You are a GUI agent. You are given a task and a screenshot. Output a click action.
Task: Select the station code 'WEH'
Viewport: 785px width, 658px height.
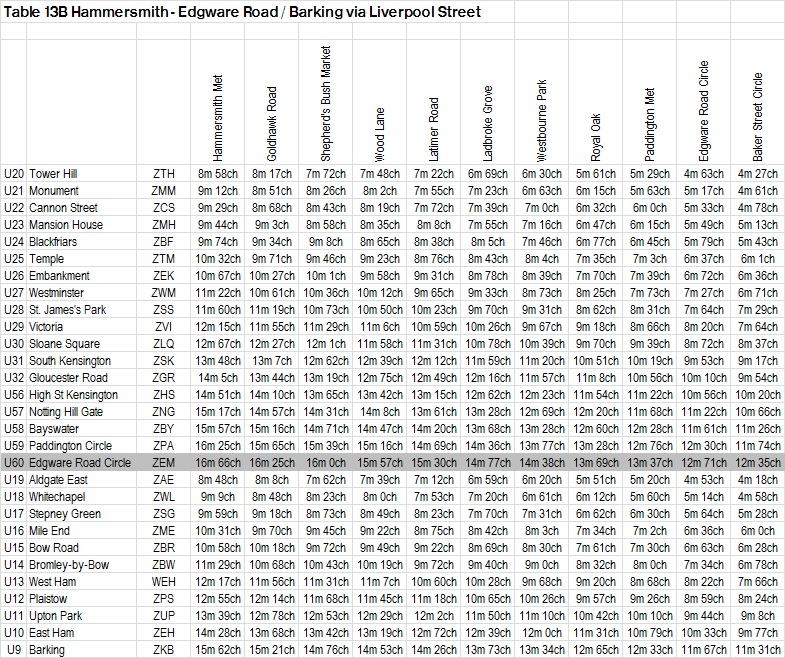[164, 582]
